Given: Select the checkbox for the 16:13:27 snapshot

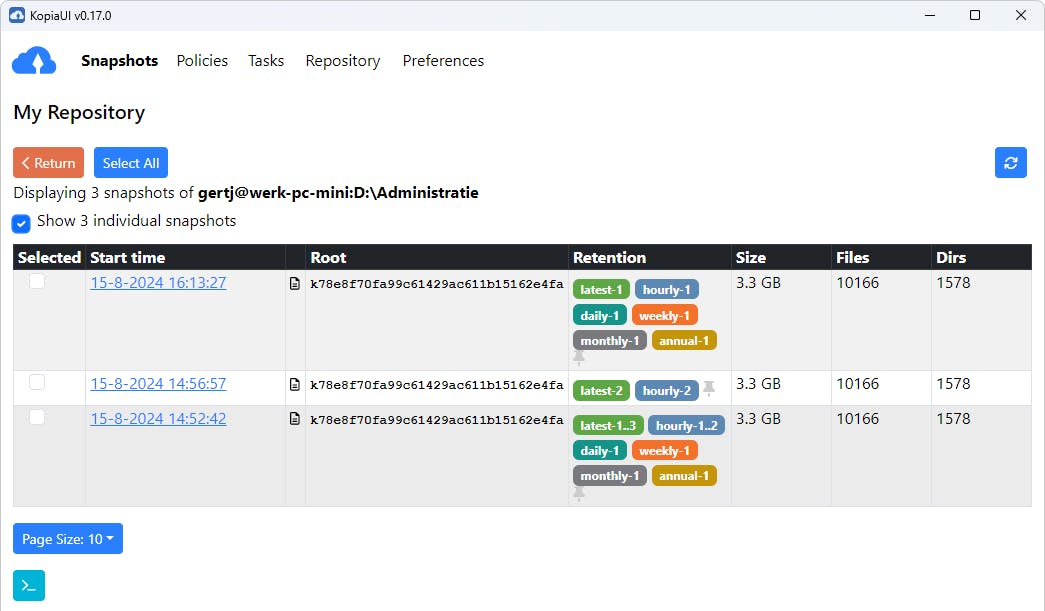Looking at the screenshot, I should [x=37, y=282].
